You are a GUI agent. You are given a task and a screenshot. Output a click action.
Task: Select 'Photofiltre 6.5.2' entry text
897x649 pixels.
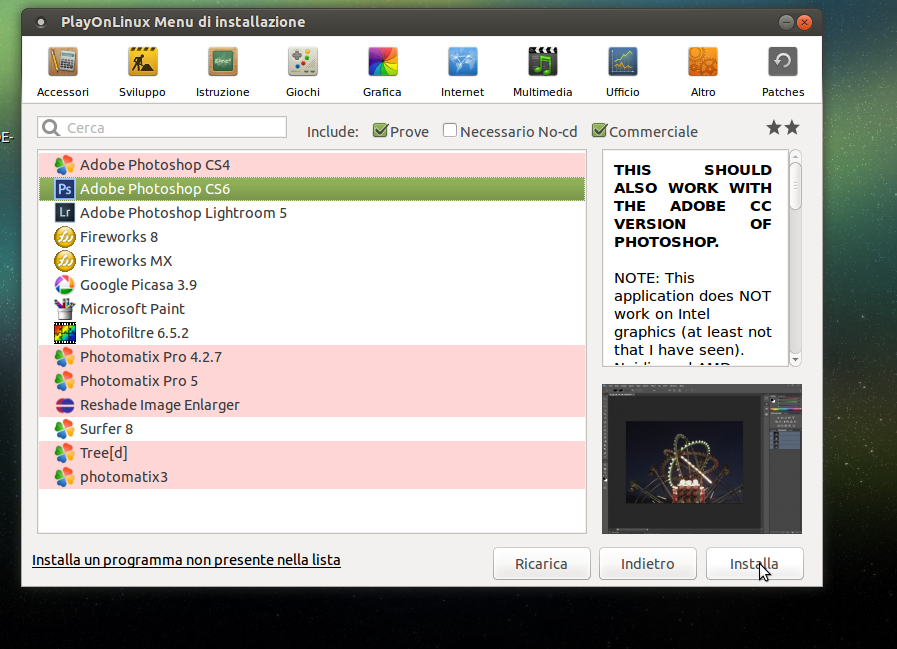(x=134, y=333)
